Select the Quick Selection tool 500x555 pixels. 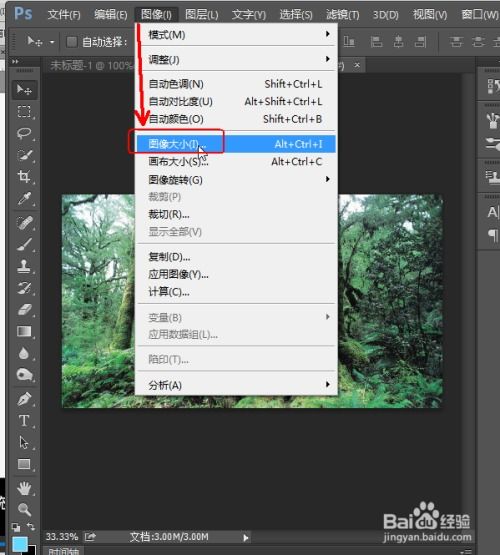click(24, 155)
